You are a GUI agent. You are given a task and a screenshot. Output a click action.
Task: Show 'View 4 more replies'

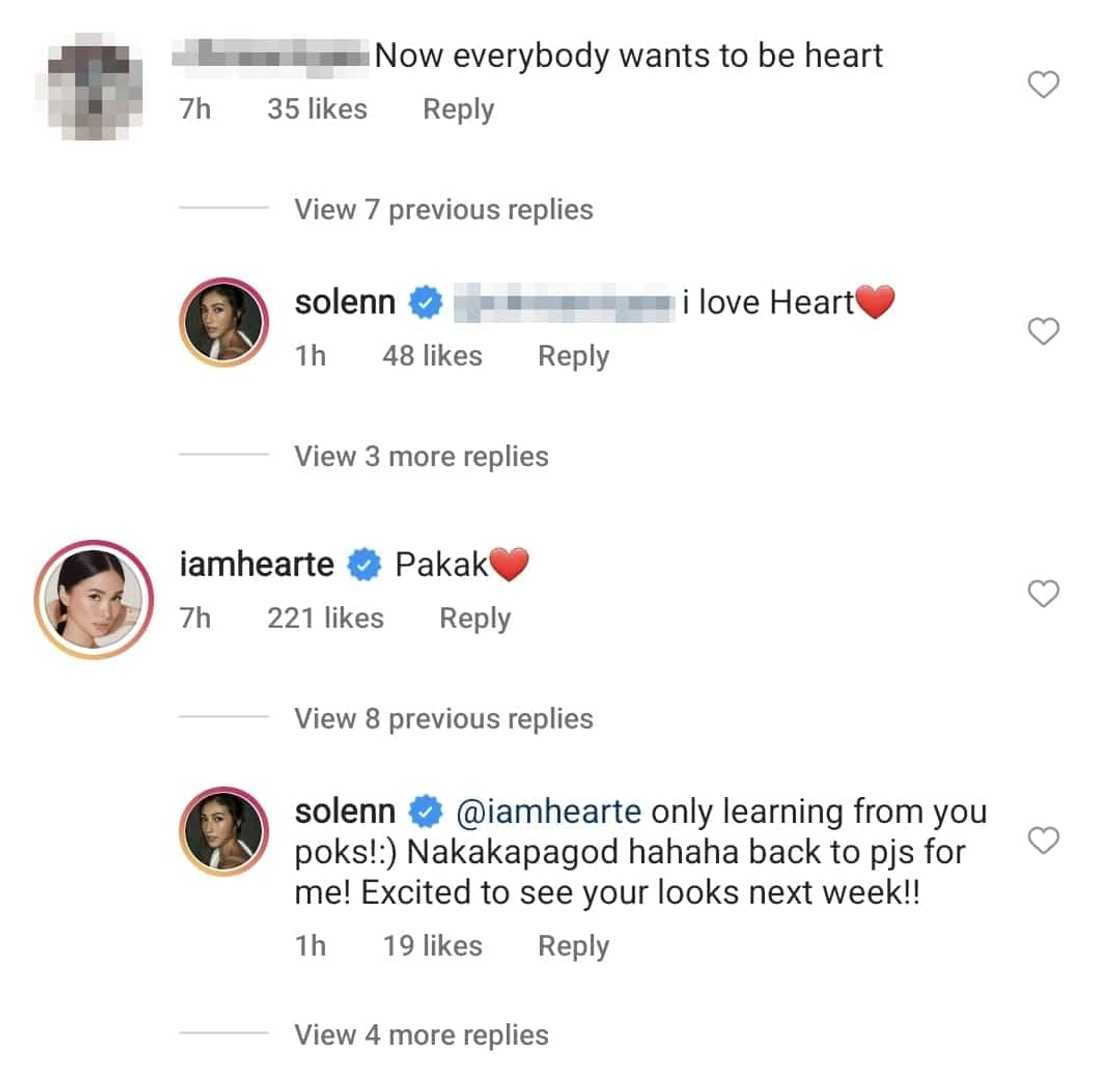coord(421,1035)
